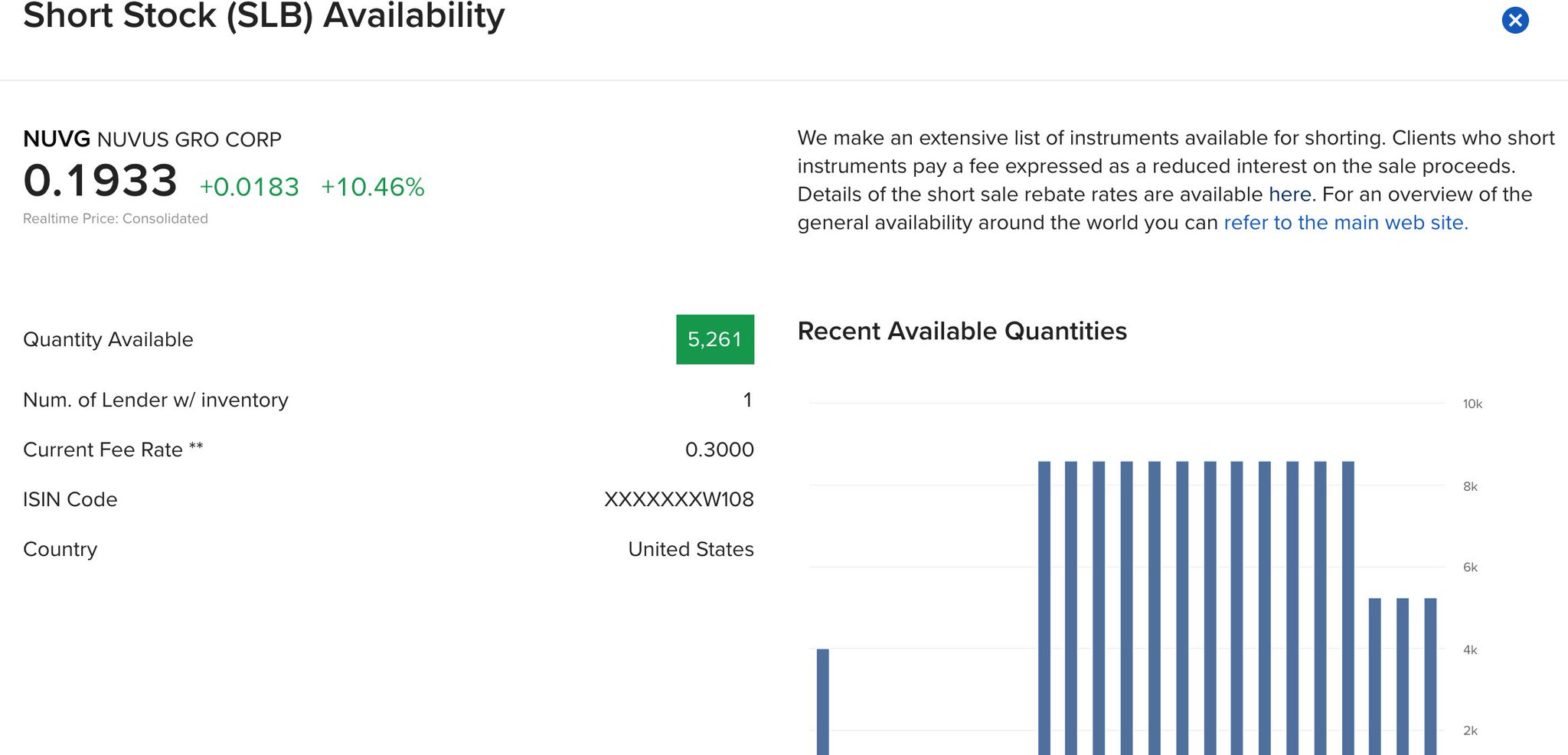The width and height of the screenshot is (1568, 755).
Task: Click the Num. of Lender w/ inventory label
Action: click(155, 400)
